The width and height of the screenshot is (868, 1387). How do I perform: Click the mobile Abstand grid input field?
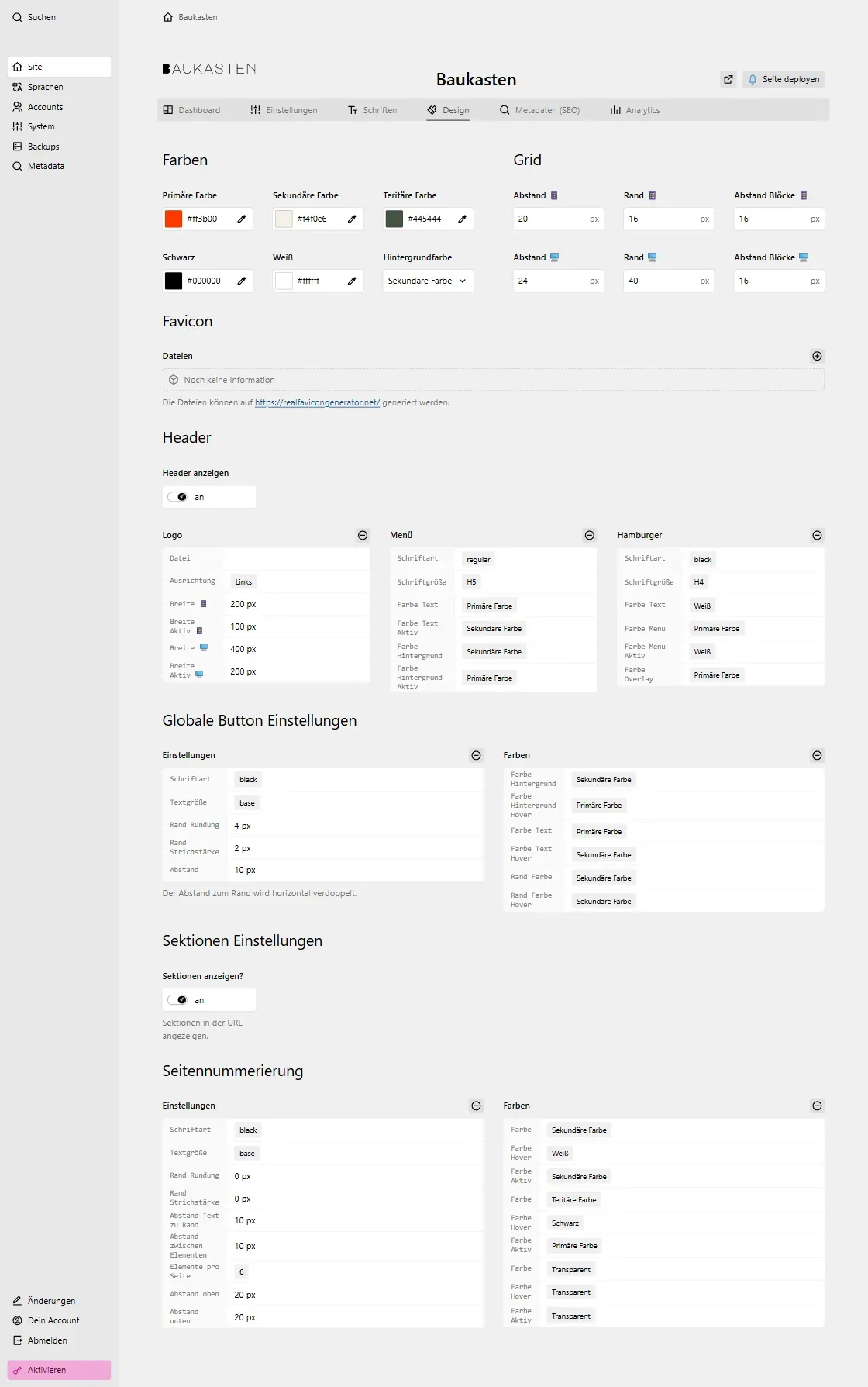[x=549, y=219]
